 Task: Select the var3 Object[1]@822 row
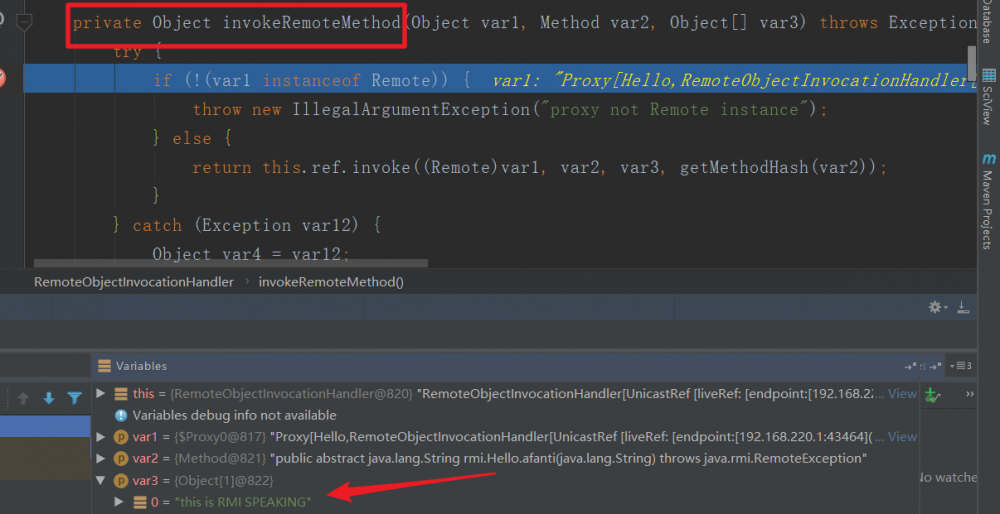point(506,480)
